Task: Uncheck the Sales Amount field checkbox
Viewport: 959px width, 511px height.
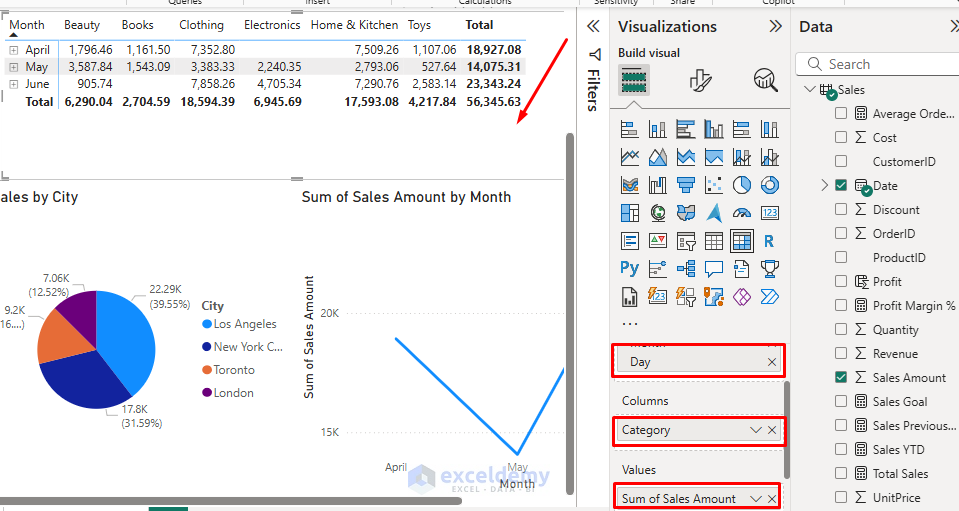Action: [x=841, y=377]
